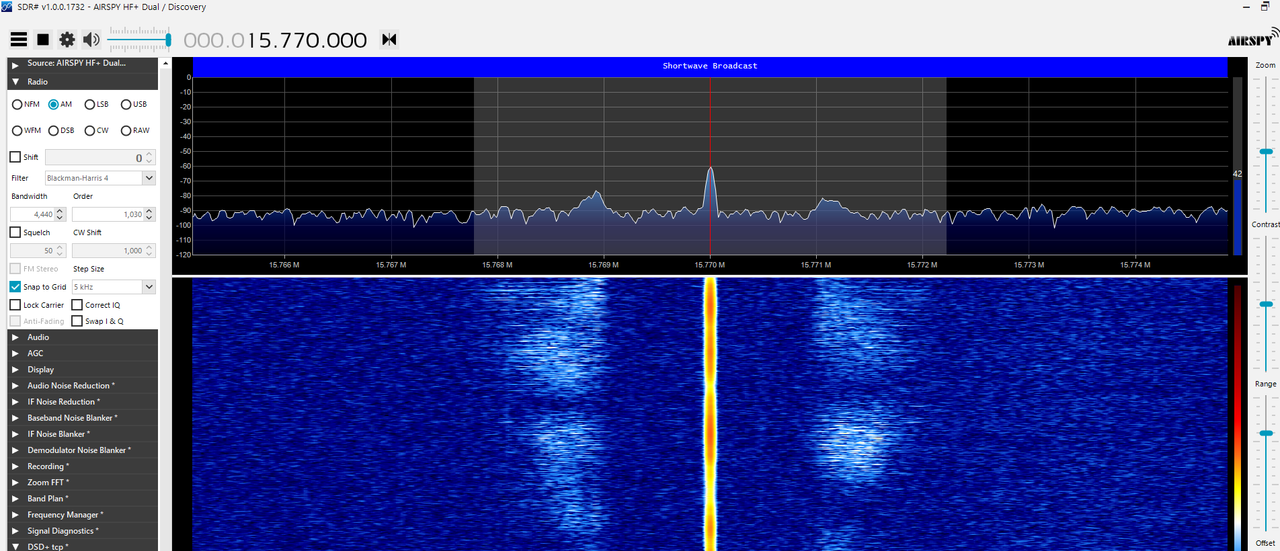Enable the Squelch checkbox
1280x551 pixels.
point(15,232)
